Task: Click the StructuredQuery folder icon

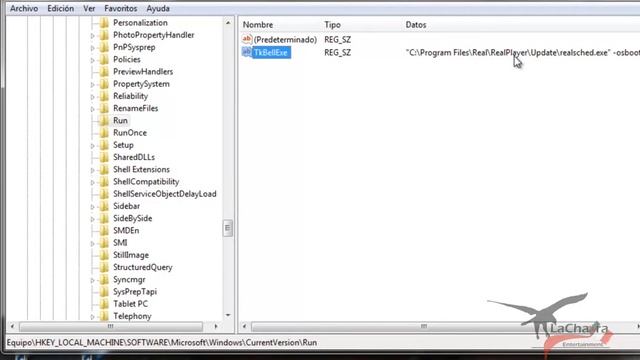Action: click(104, 267)
